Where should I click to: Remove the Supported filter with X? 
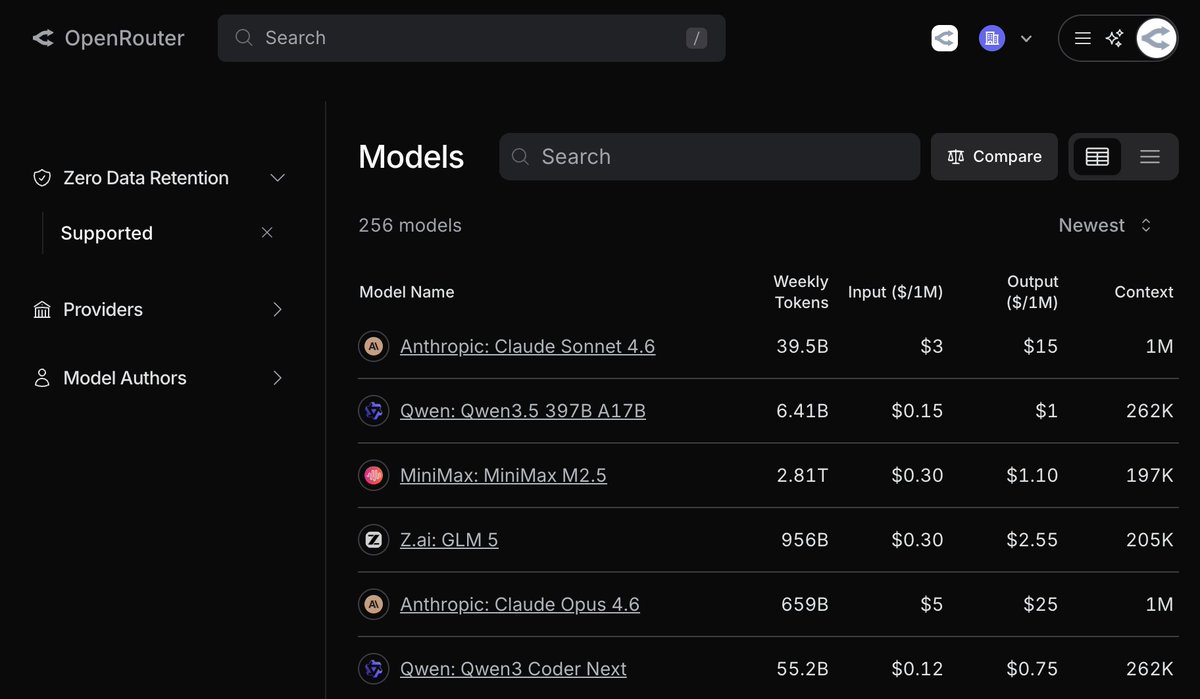[267, 232]
